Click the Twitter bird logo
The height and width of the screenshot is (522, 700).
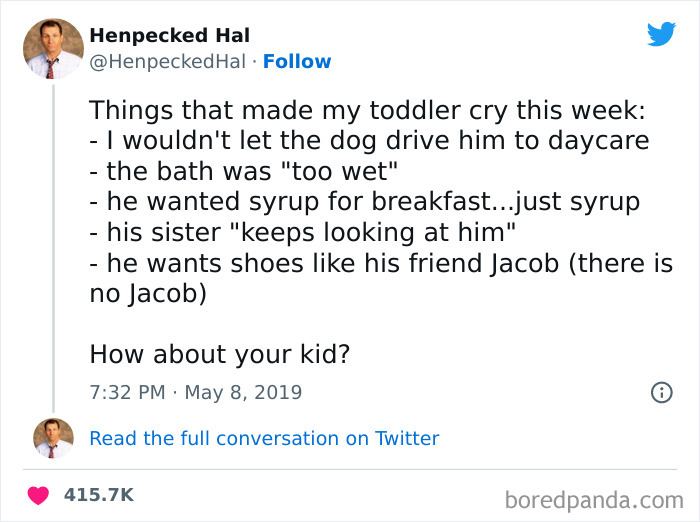(x=661, y=34)
